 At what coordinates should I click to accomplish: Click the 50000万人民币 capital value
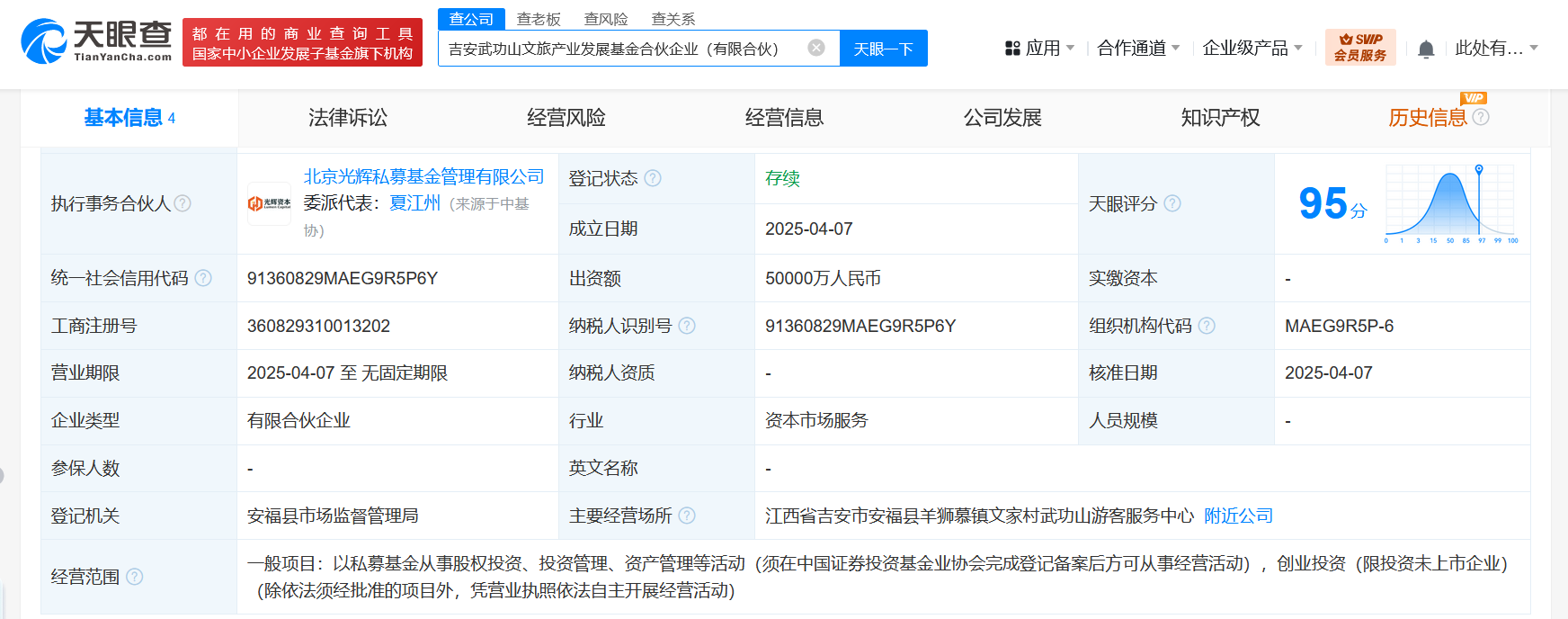coord(824,278)
